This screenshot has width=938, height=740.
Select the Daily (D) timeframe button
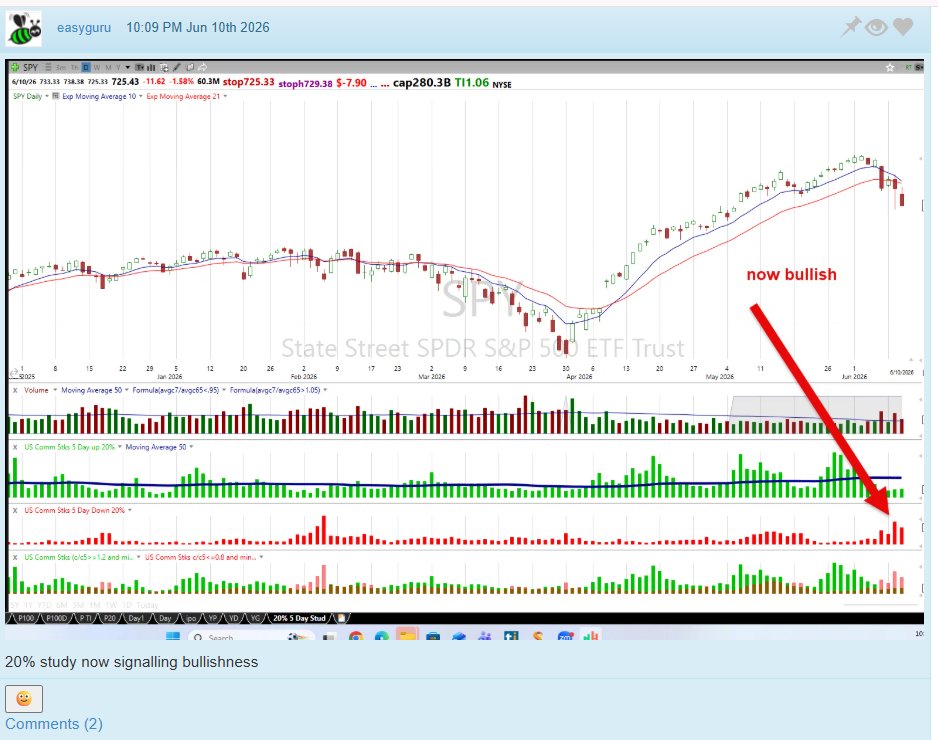point(86,67)
